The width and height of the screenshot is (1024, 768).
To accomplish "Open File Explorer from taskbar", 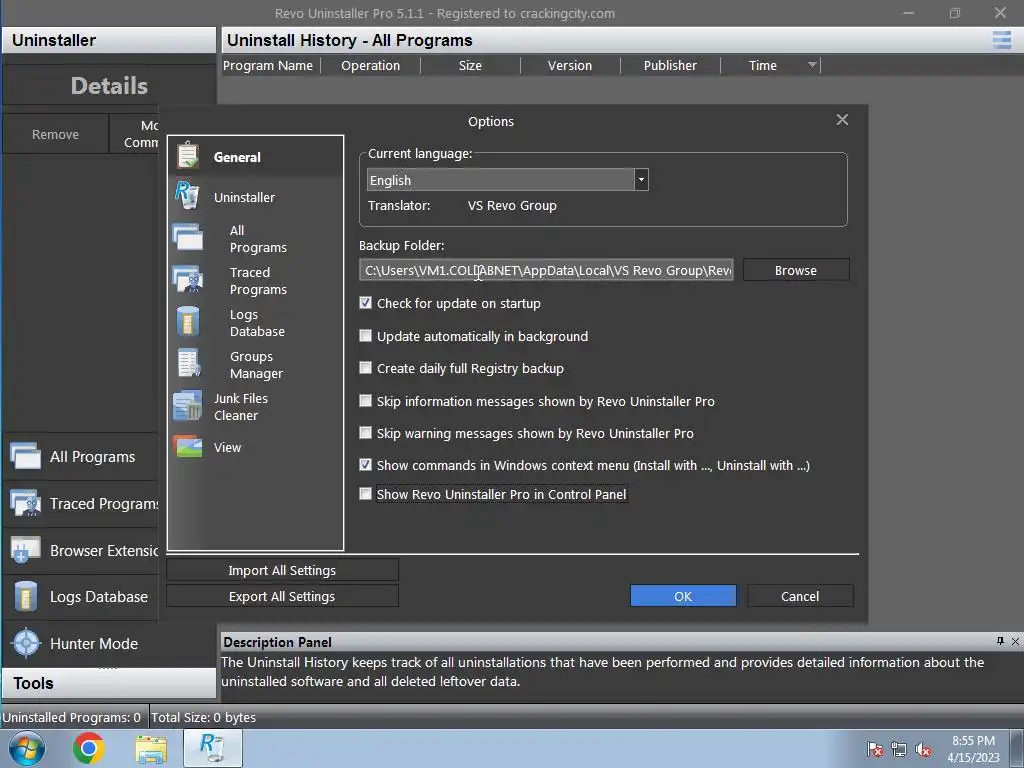I will [151, 749].
